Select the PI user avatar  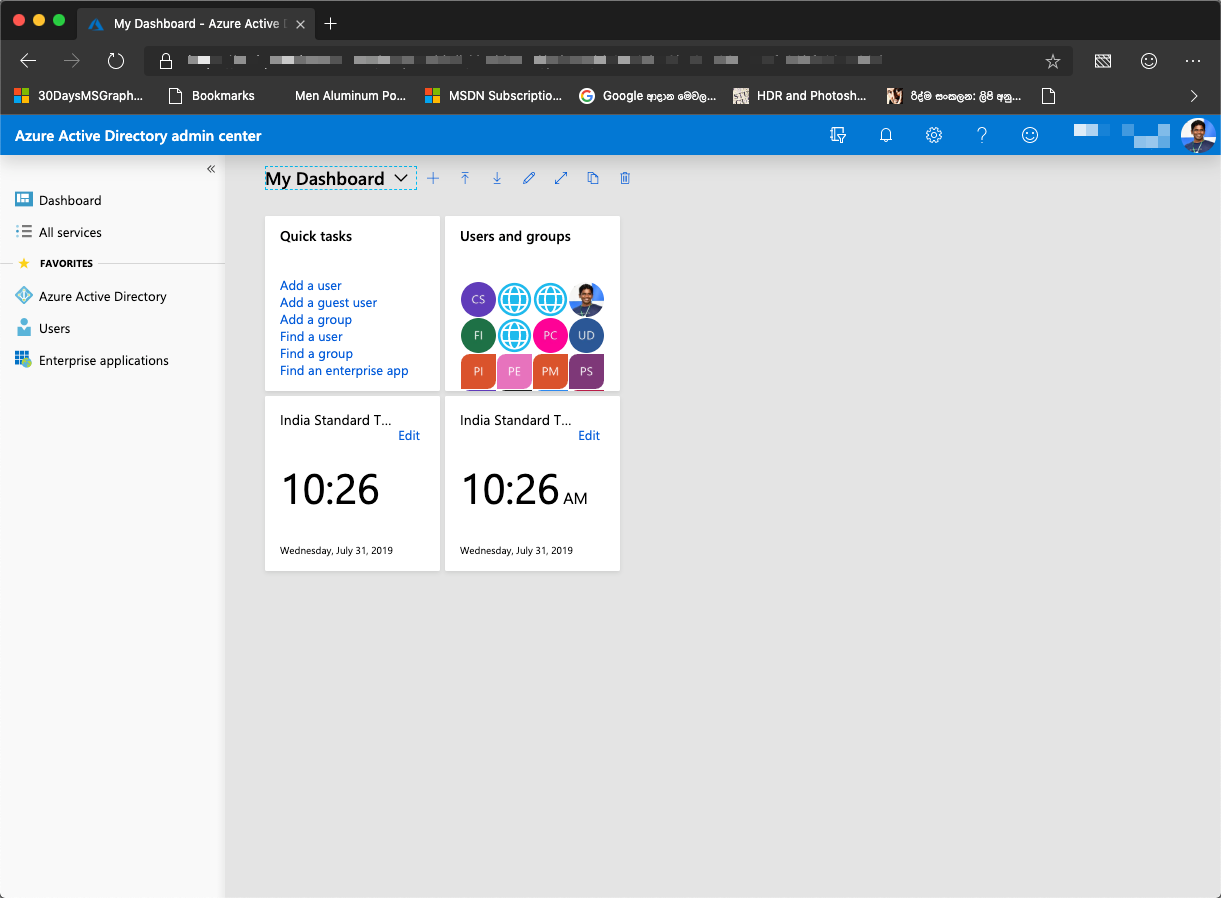(x=478, y=371)
